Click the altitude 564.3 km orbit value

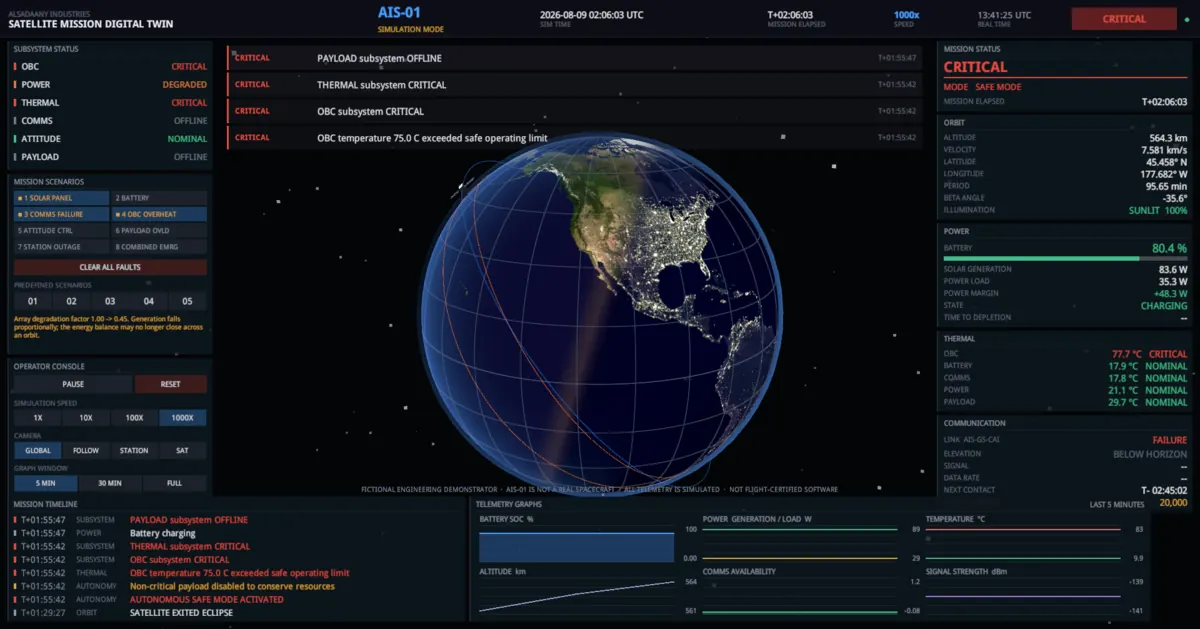click(1168, 138)
